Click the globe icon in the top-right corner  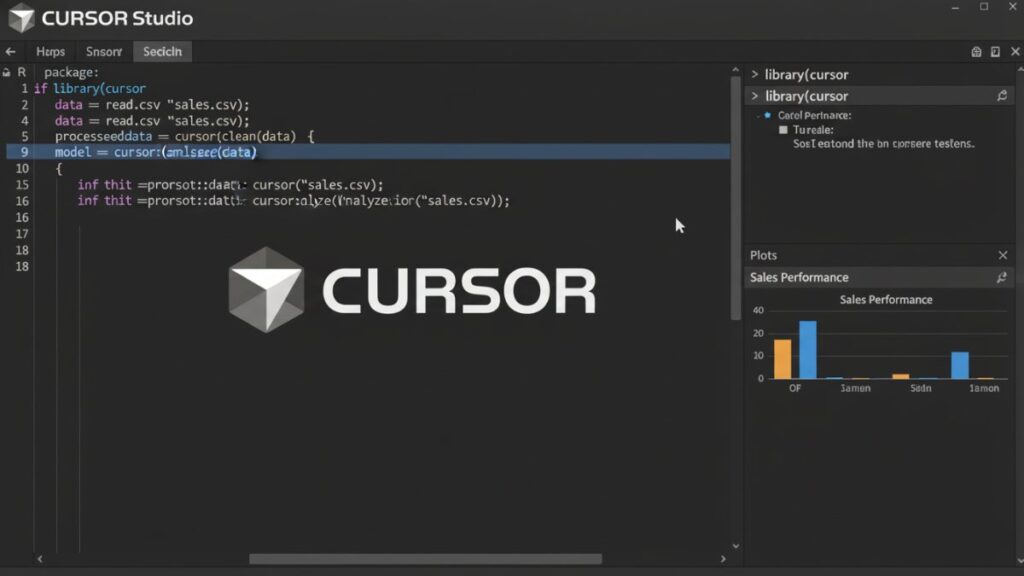(976, 50)
